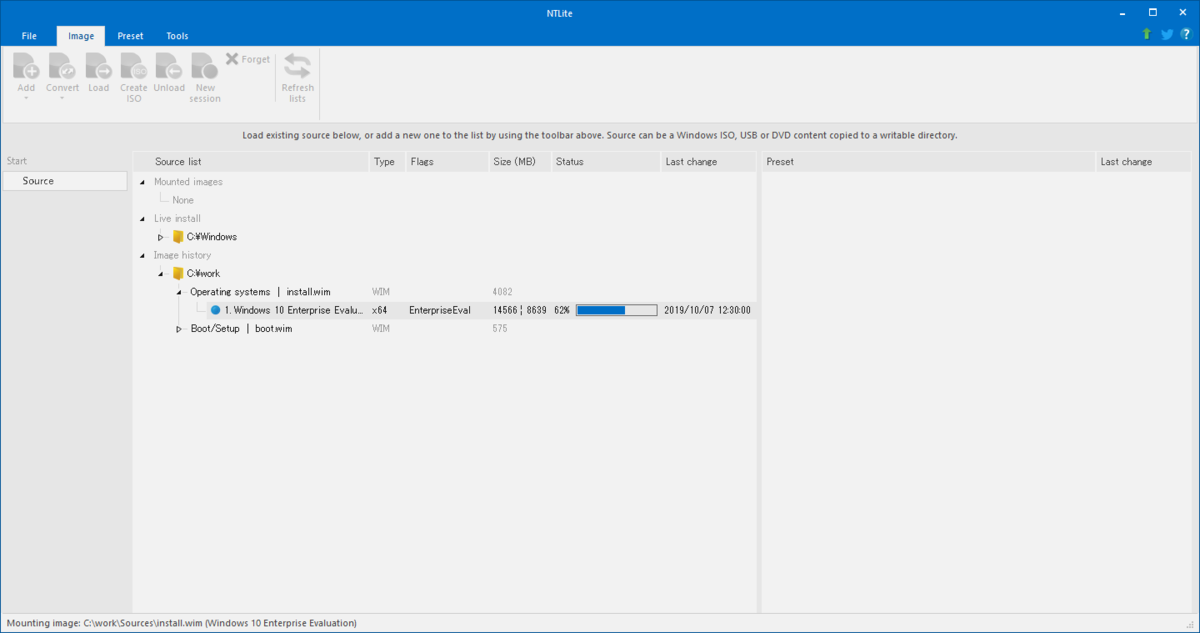The image size is (1200, 633).
Task: Switch to the Preset tab
Action: [130, 36]
